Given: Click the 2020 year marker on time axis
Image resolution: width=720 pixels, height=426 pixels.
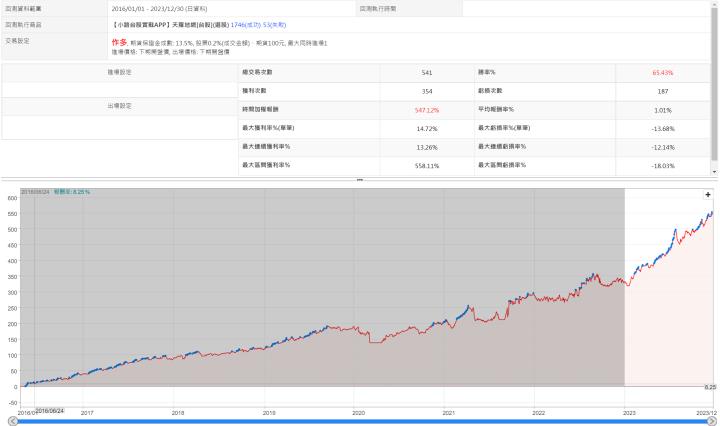Looking at the screenshot, I should pos(359,411).
